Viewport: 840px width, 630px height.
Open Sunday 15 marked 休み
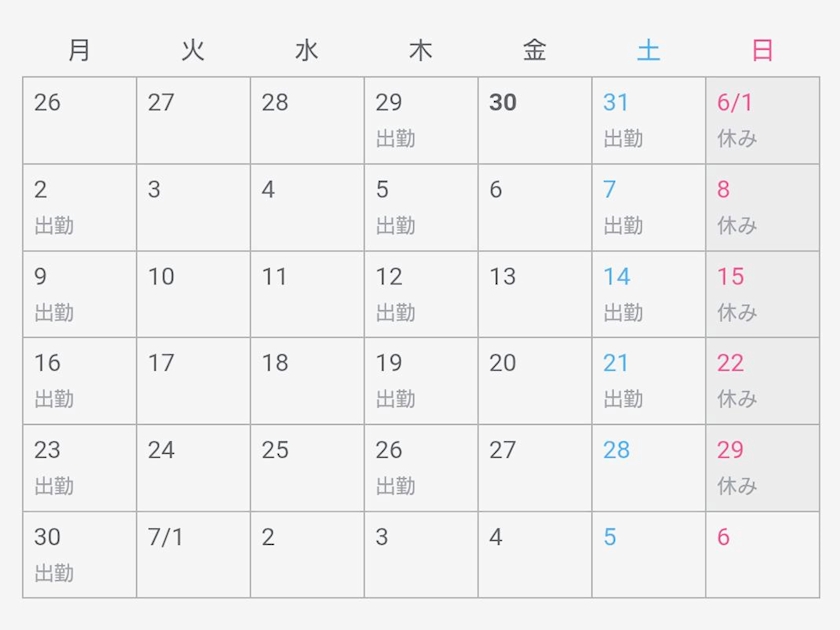pos(762,294)
